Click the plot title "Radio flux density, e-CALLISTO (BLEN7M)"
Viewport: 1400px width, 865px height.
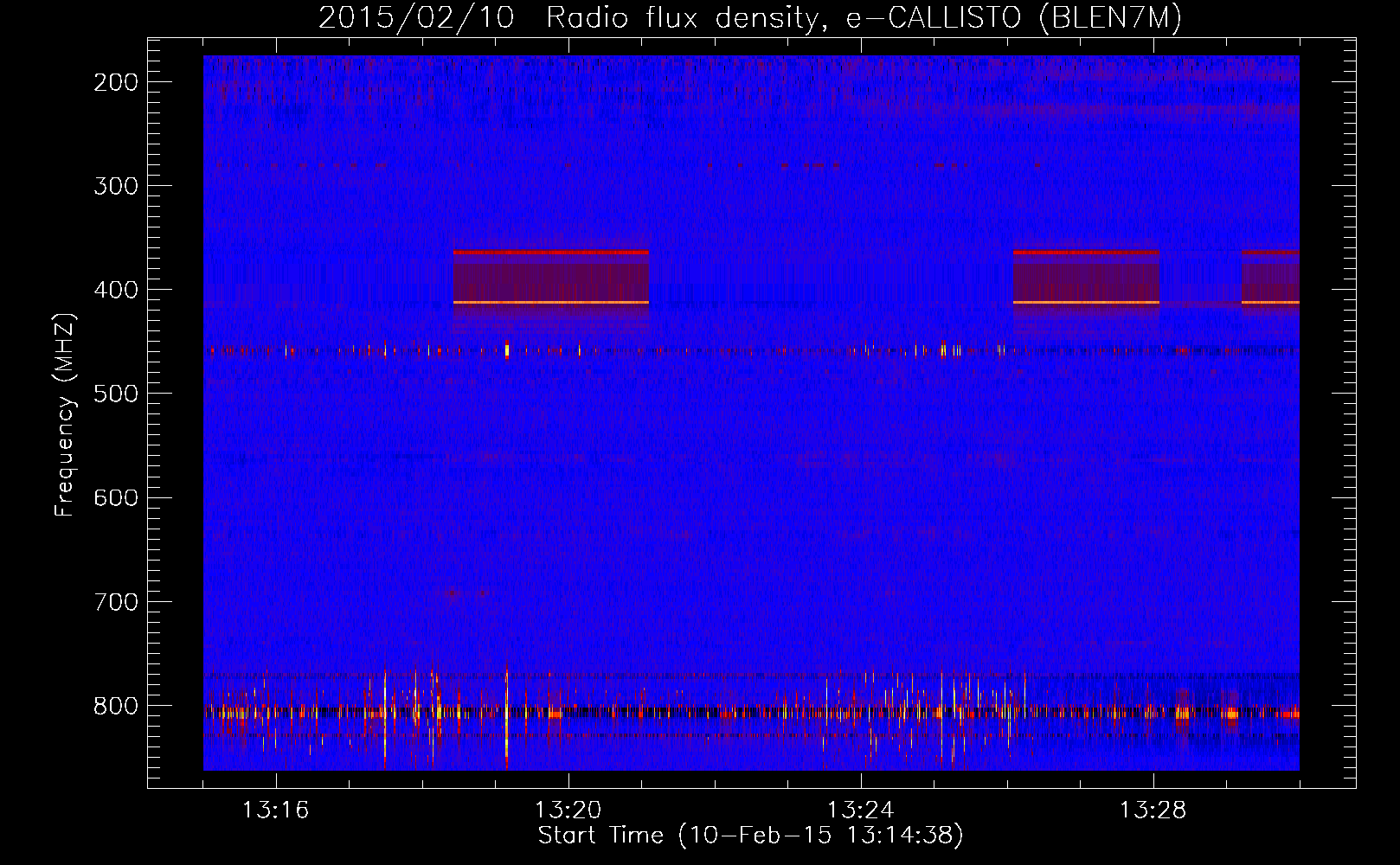[x=864, y=18]
